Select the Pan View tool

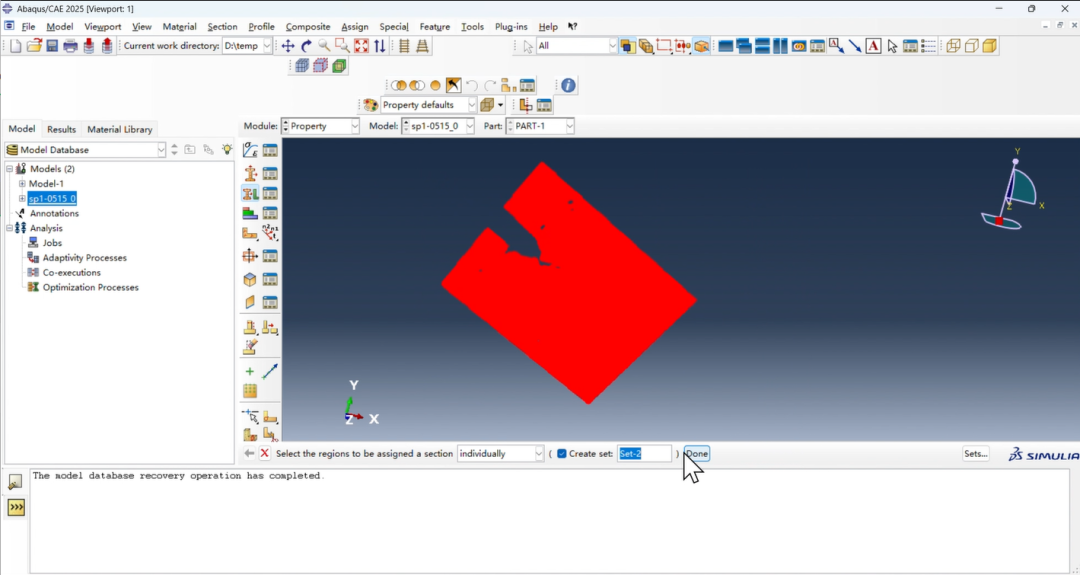tap(288, 46)
